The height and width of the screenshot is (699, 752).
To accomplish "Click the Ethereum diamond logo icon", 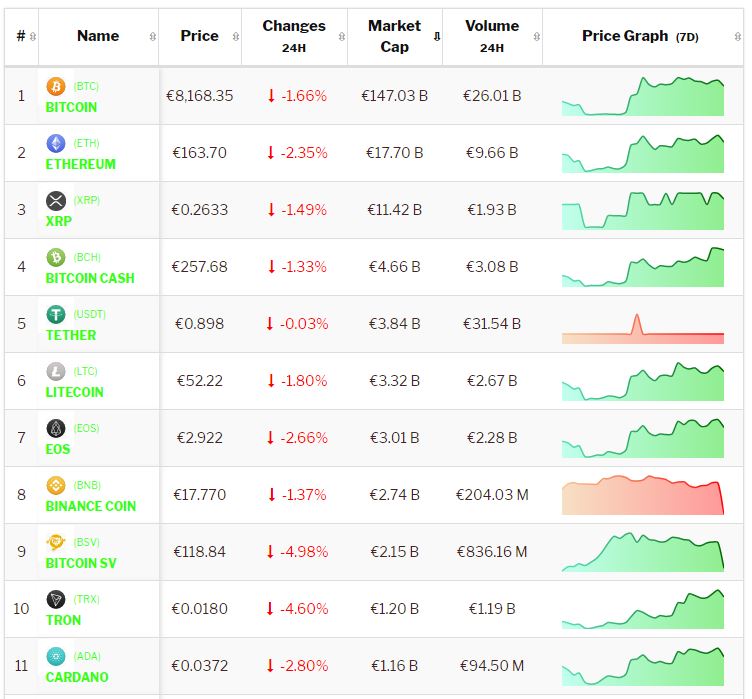I will tap(56, 144).
